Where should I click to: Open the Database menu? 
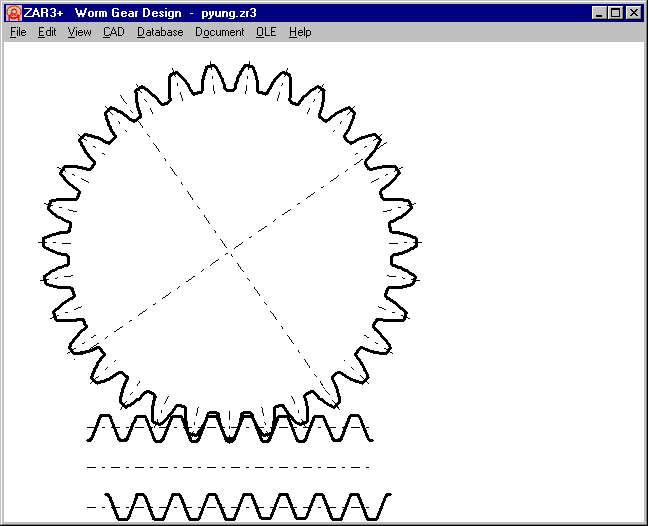pyautogui.click(x=160, y=32)
